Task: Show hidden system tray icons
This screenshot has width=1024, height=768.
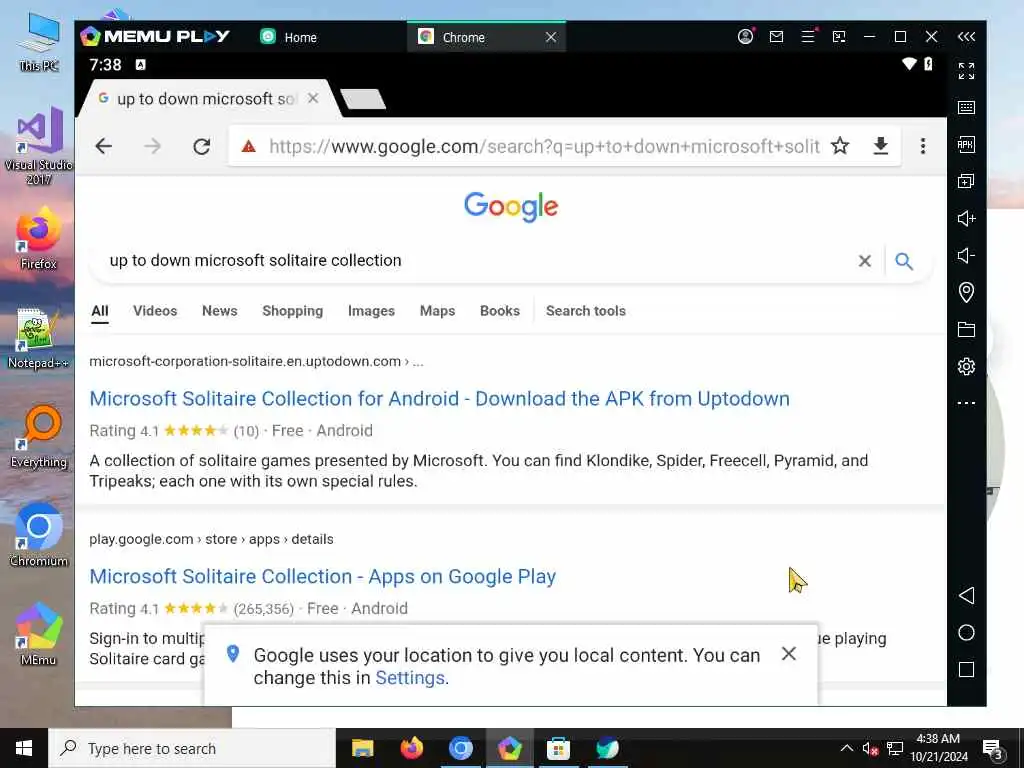Action: click(x=846, y=748)
